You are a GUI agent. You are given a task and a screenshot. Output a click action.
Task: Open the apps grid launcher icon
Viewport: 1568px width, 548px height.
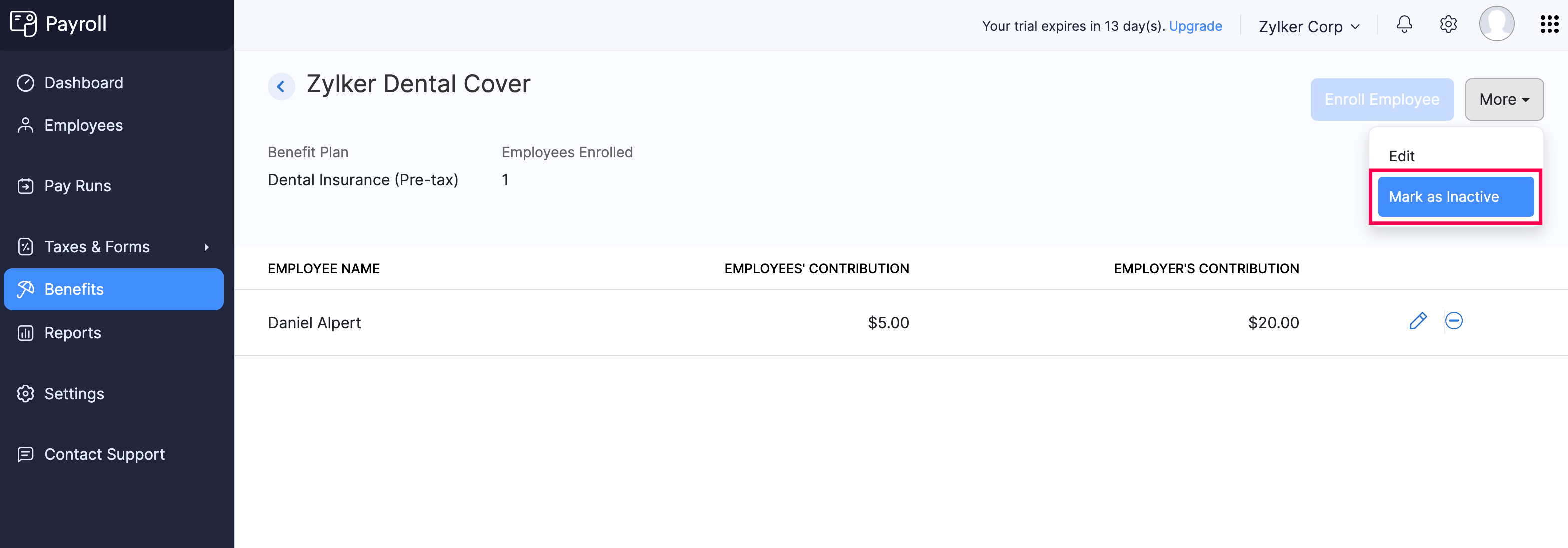(1549, 25)
